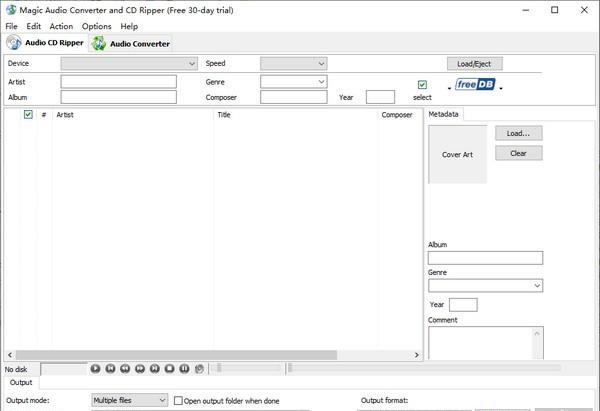The width and height of the screenshot is (600, 411).
Task: Toggle the track list header checkbox
Action: pyautogui.click(x=28, y=114)
